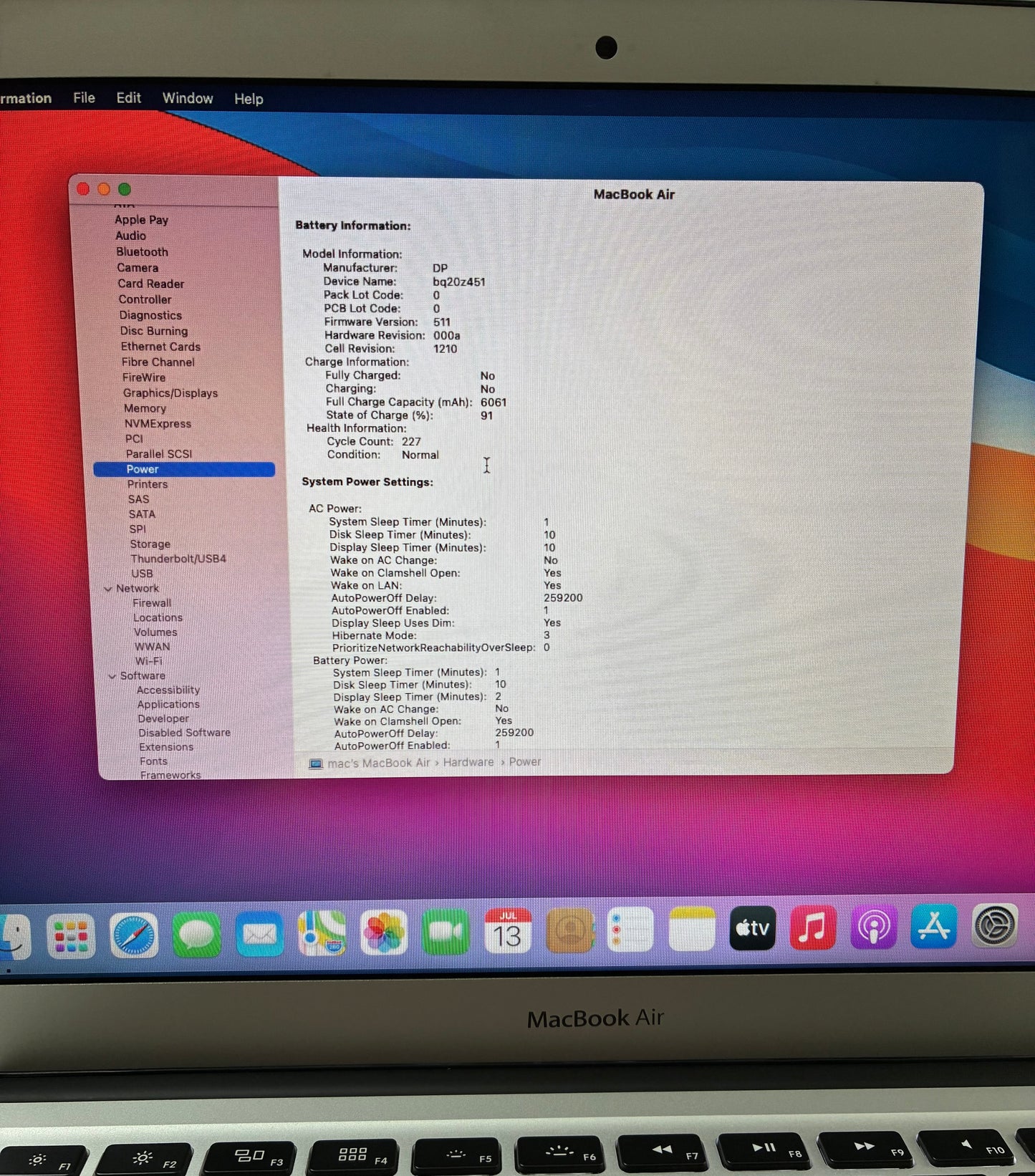Select Graphics/Displays in sidebar
The height and width of the screenshot is (1176, 1035).
(x=170, y=393)
